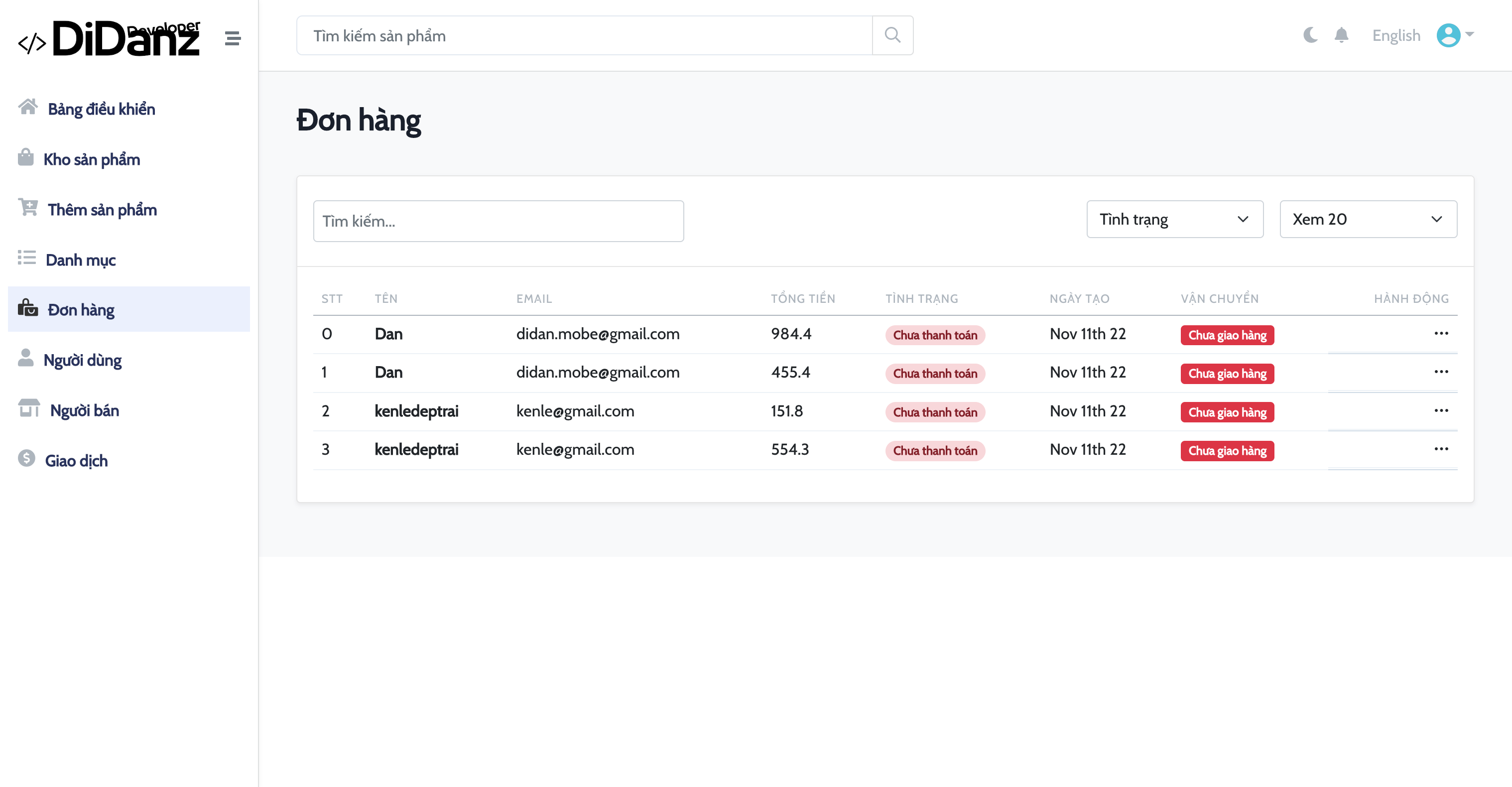Expand the profile avatar menu
1512x787 pixels.
pyautogui.click(x=1448, y=35)
